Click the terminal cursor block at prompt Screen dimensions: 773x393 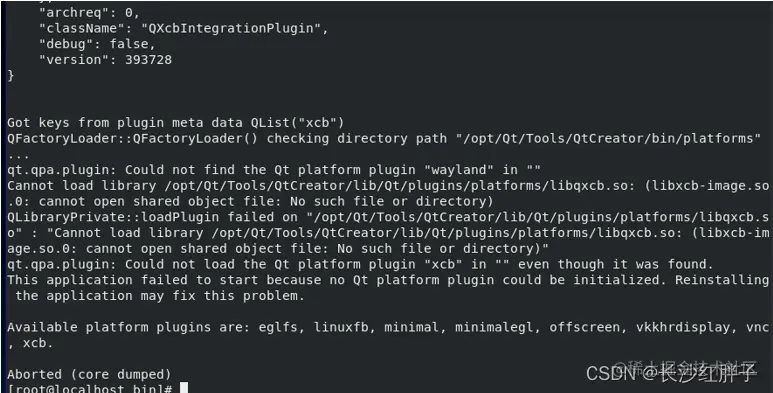184,388
